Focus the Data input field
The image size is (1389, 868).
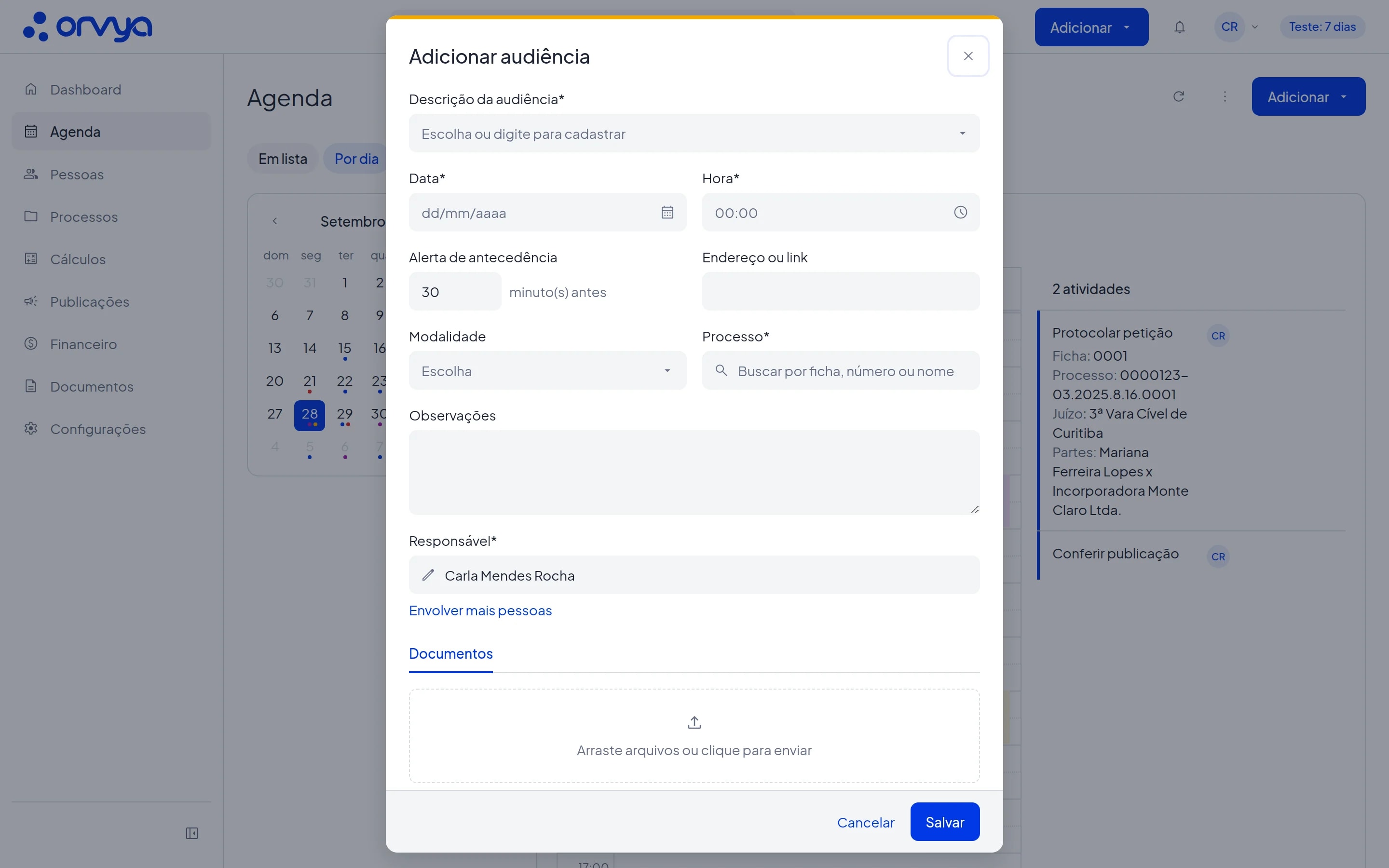[x=547, y=212]
